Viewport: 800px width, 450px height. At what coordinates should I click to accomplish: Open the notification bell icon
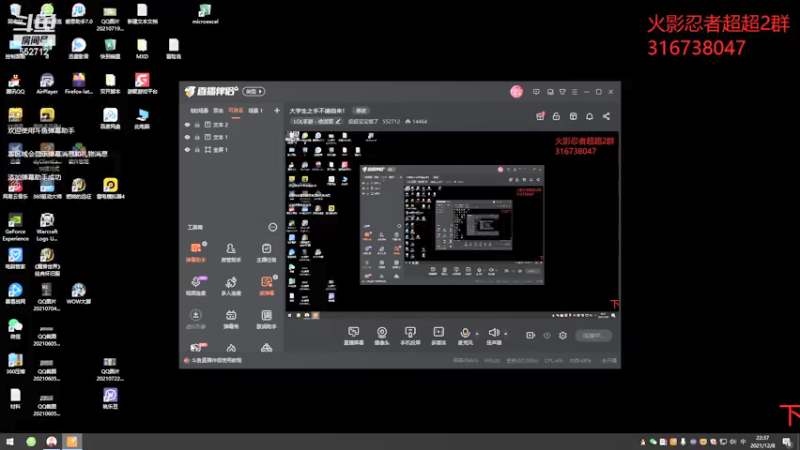589,116
